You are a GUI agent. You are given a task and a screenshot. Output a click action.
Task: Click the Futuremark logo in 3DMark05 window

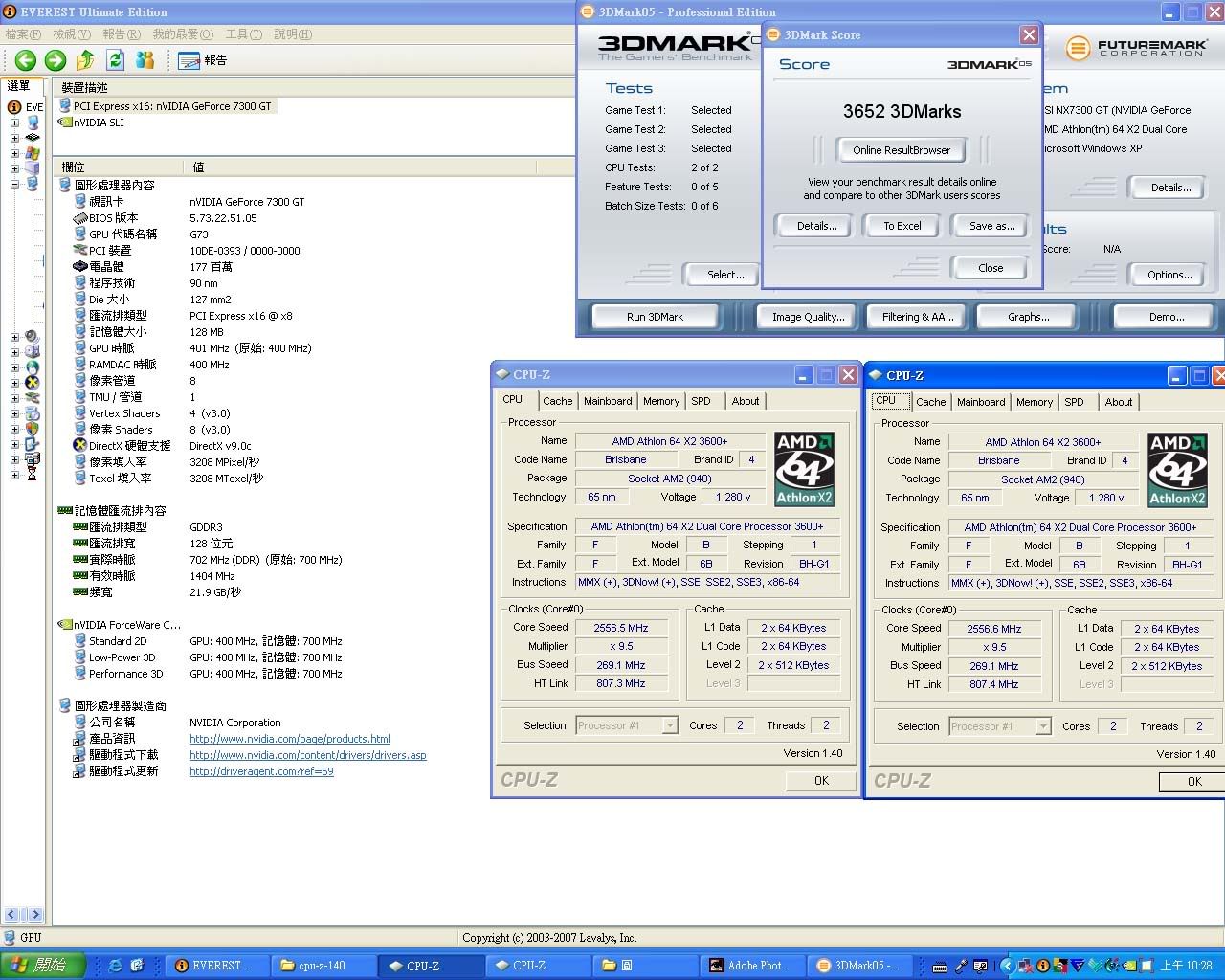point(1137,48)
